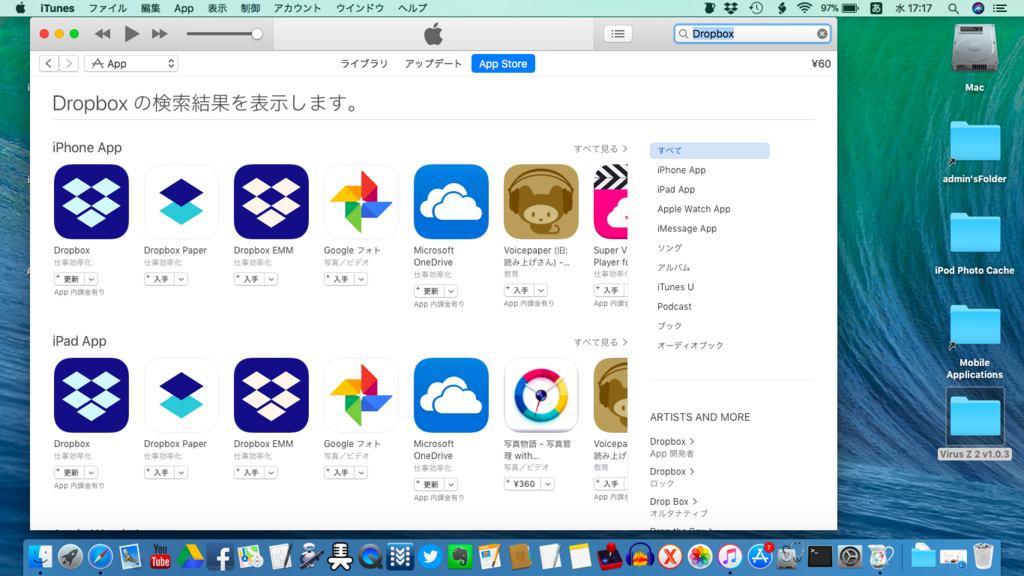Open Dropbox in the iPad App row
This screenshot has width=1024, height=576.
click(91, 395)
